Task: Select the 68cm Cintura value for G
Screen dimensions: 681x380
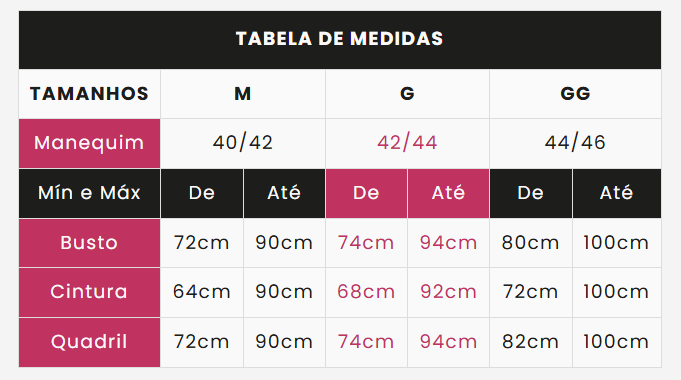Action: [x=366, y=292]
